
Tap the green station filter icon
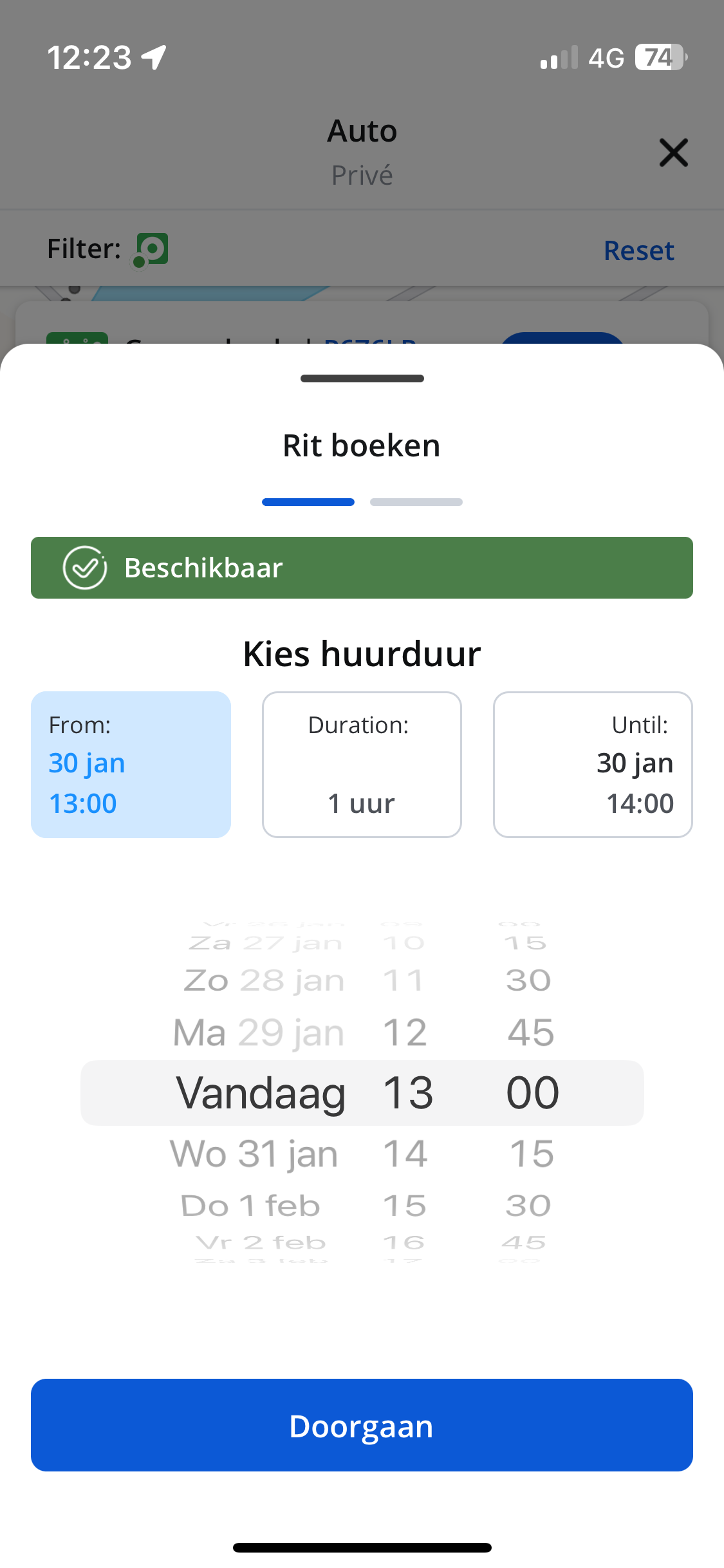(x=151, y=250)
